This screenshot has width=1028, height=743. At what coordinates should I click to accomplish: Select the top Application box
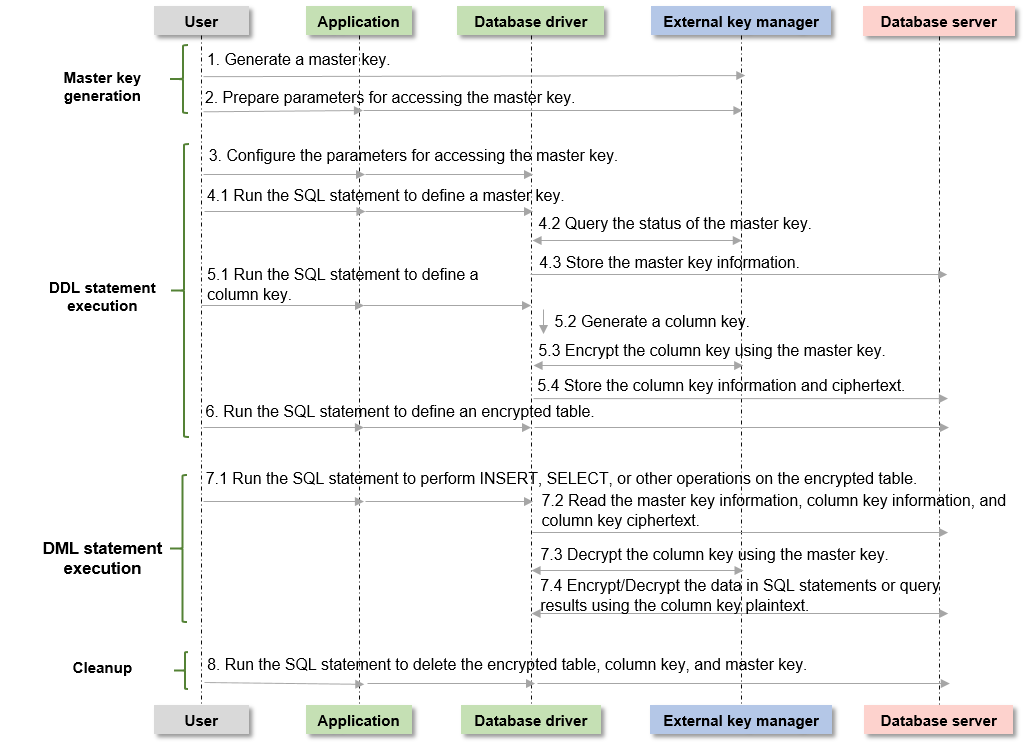tap(358, 21)
